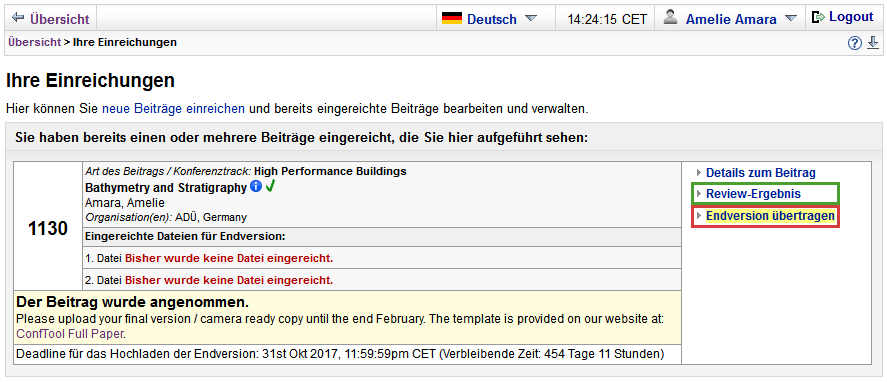Click the Übersicht breadcrumb link

pyautogui.click(x=34, y=42)
